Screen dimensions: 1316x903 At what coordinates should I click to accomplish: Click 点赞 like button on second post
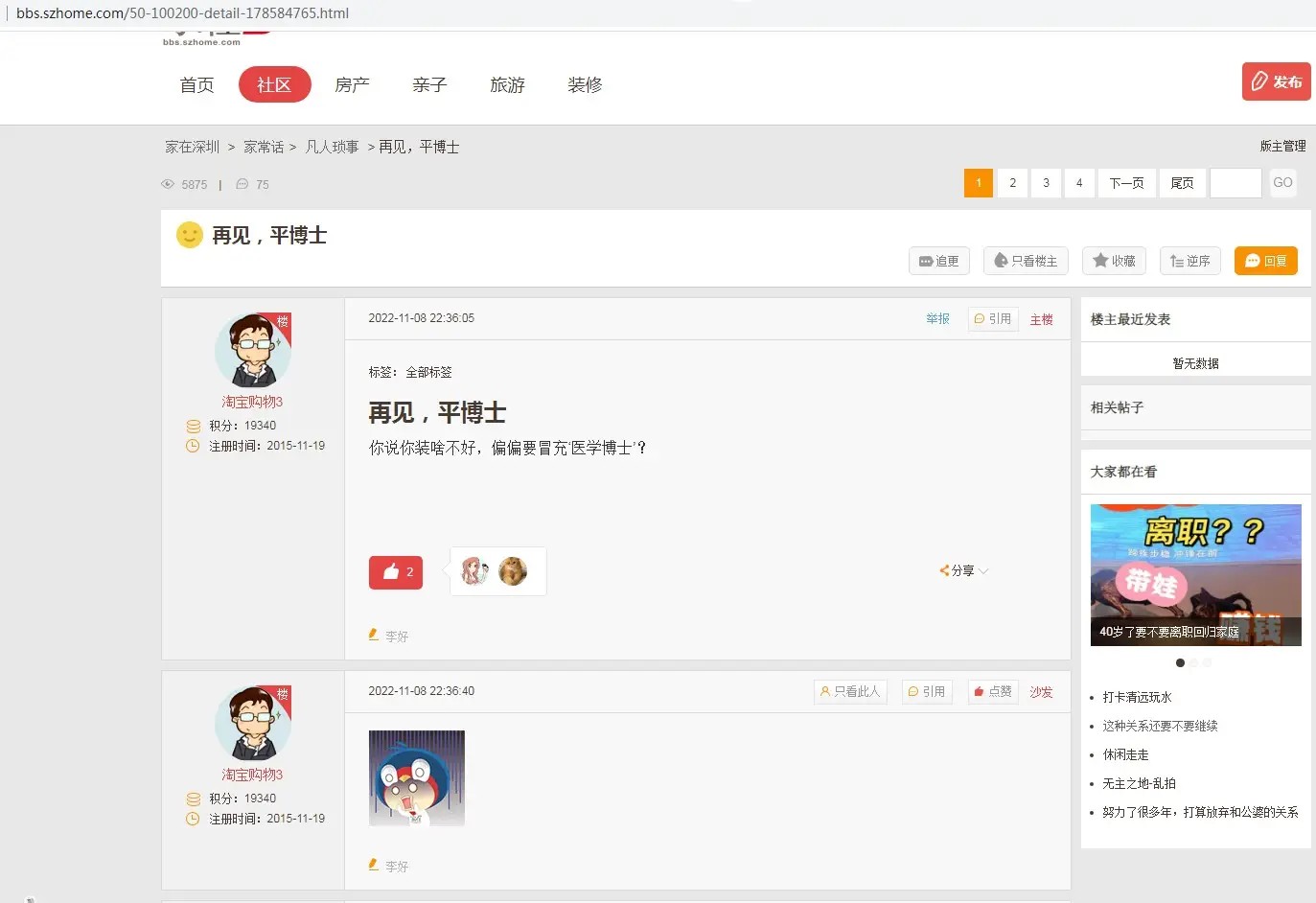tap(992, 691)
